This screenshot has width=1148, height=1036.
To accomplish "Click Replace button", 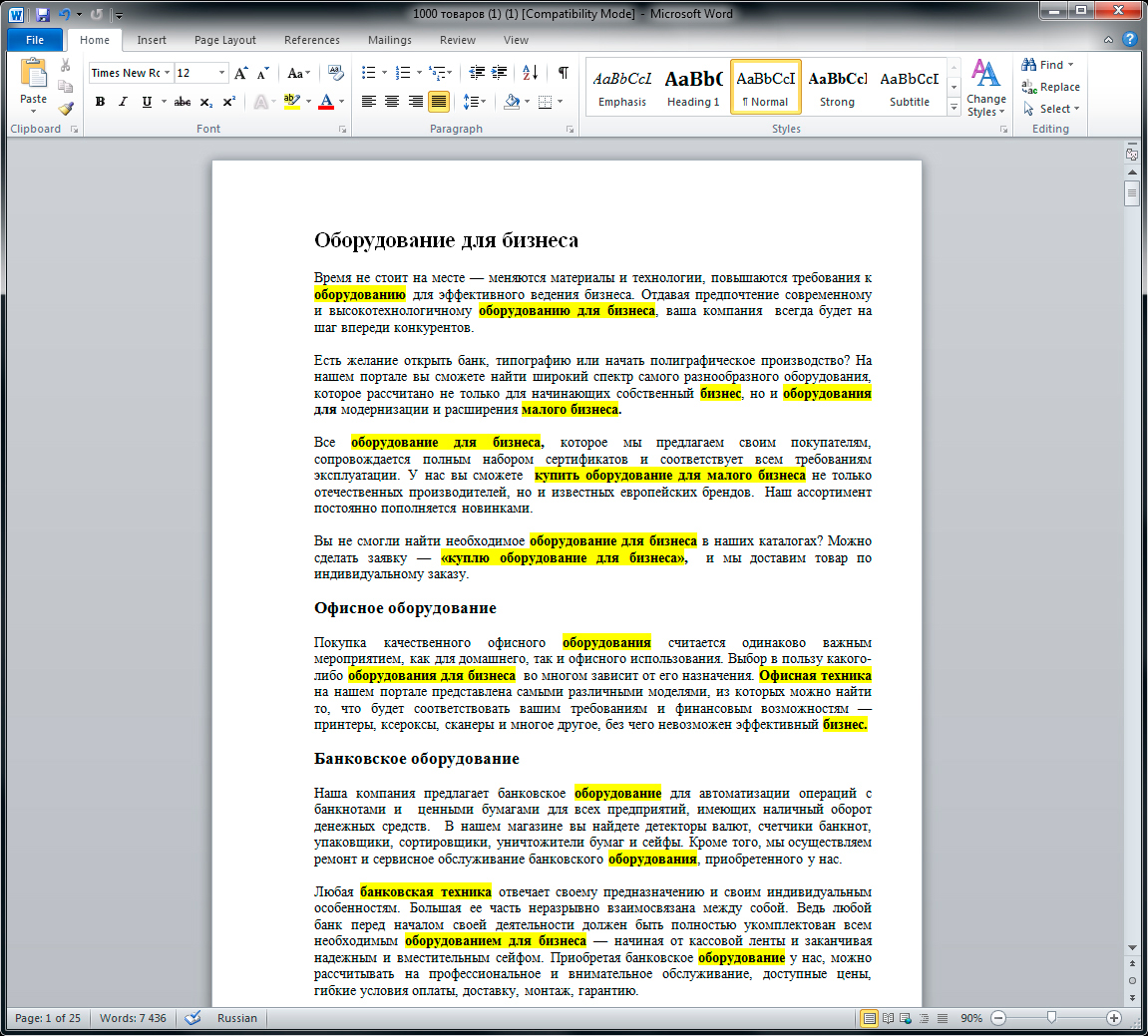I will 1050,87.
